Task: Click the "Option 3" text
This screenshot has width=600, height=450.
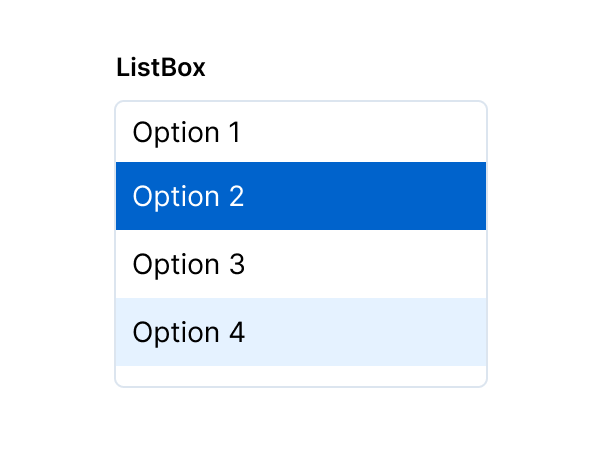Action: point(188,264)
